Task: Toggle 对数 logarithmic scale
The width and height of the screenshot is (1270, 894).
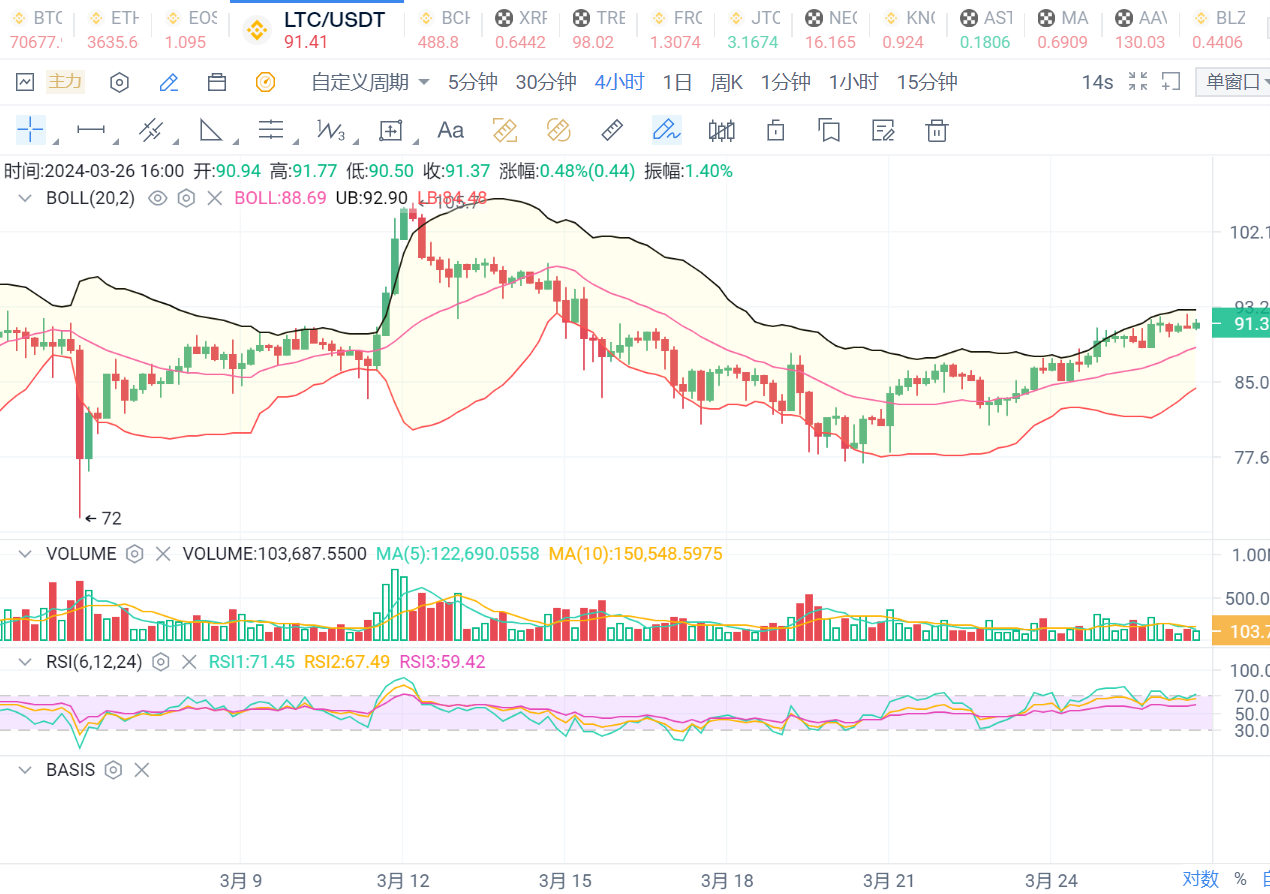Action: pyautogui.click(x=1200, y=878)
